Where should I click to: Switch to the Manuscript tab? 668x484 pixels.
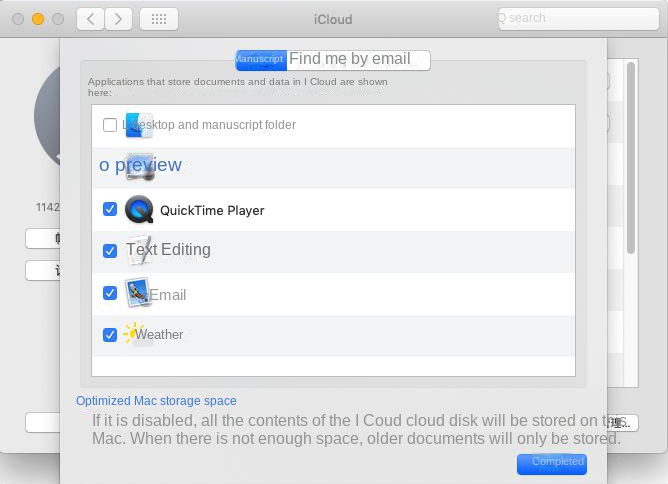(x=261, y=60)
